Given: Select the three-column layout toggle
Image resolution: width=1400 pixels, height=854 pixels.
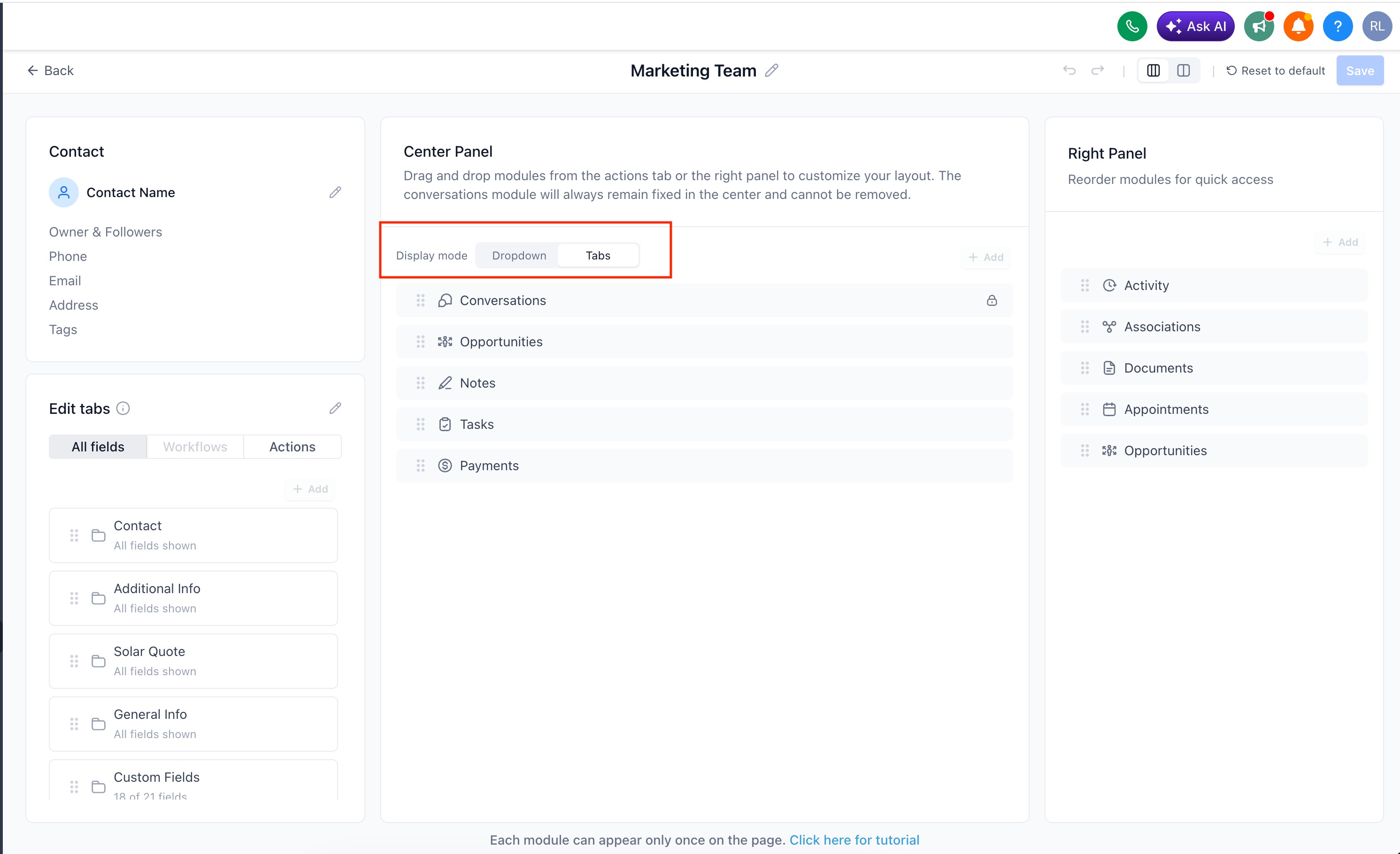Looking at the screenshot, I should click(1154, 70).
